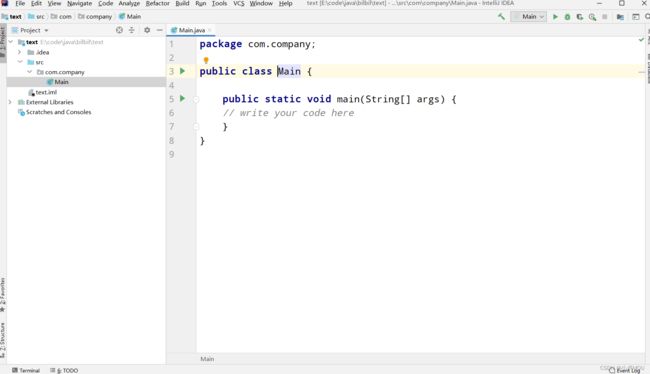Open the Tools menu
The height and width of the screenshot is (374, 650).
click(x=220, y=3)
